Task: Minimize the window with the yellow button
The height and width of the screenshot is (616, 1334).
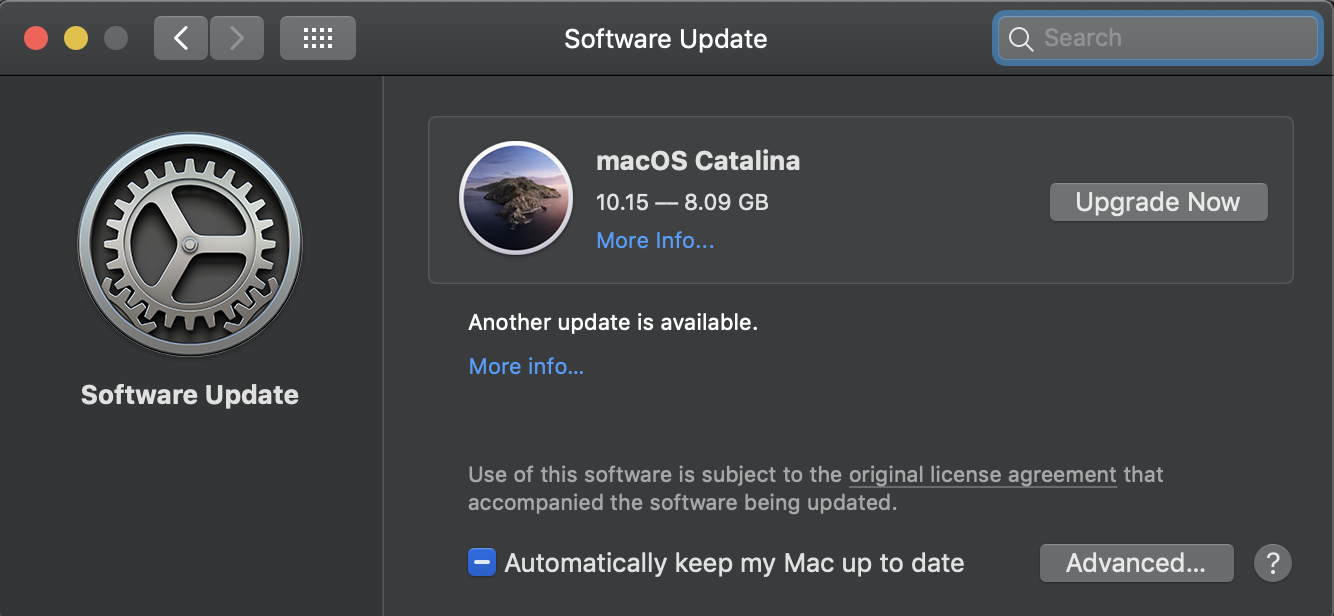Action: coord(76,39)
